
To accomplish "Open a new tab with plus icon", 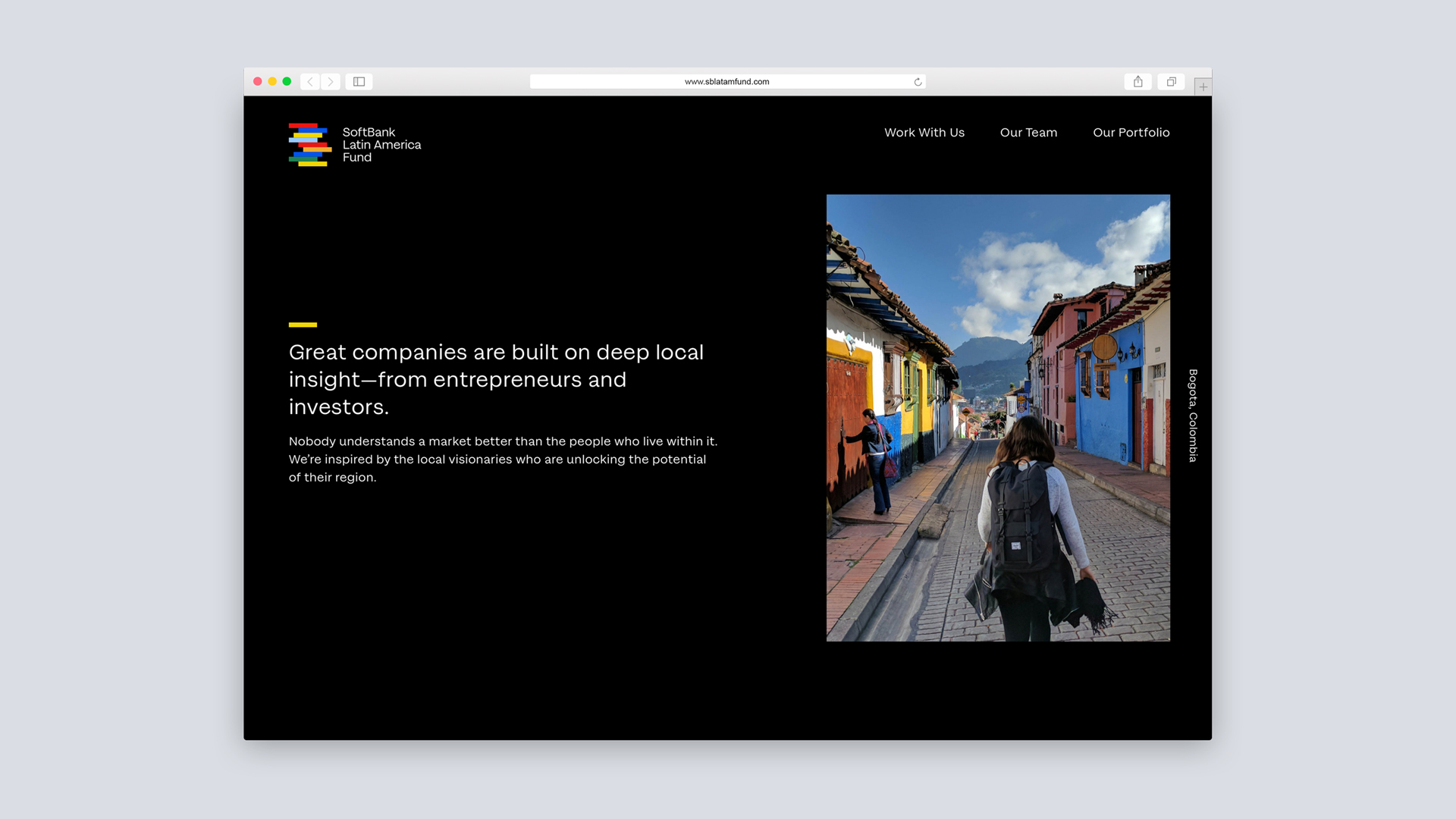I will 1203,86.
